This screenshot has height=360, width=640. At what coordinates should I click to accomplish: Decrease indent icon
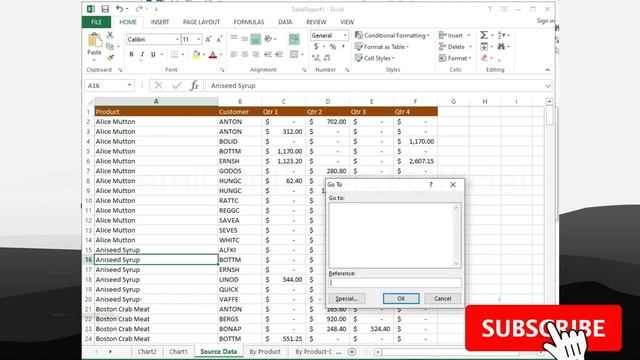tap(268, 54)
